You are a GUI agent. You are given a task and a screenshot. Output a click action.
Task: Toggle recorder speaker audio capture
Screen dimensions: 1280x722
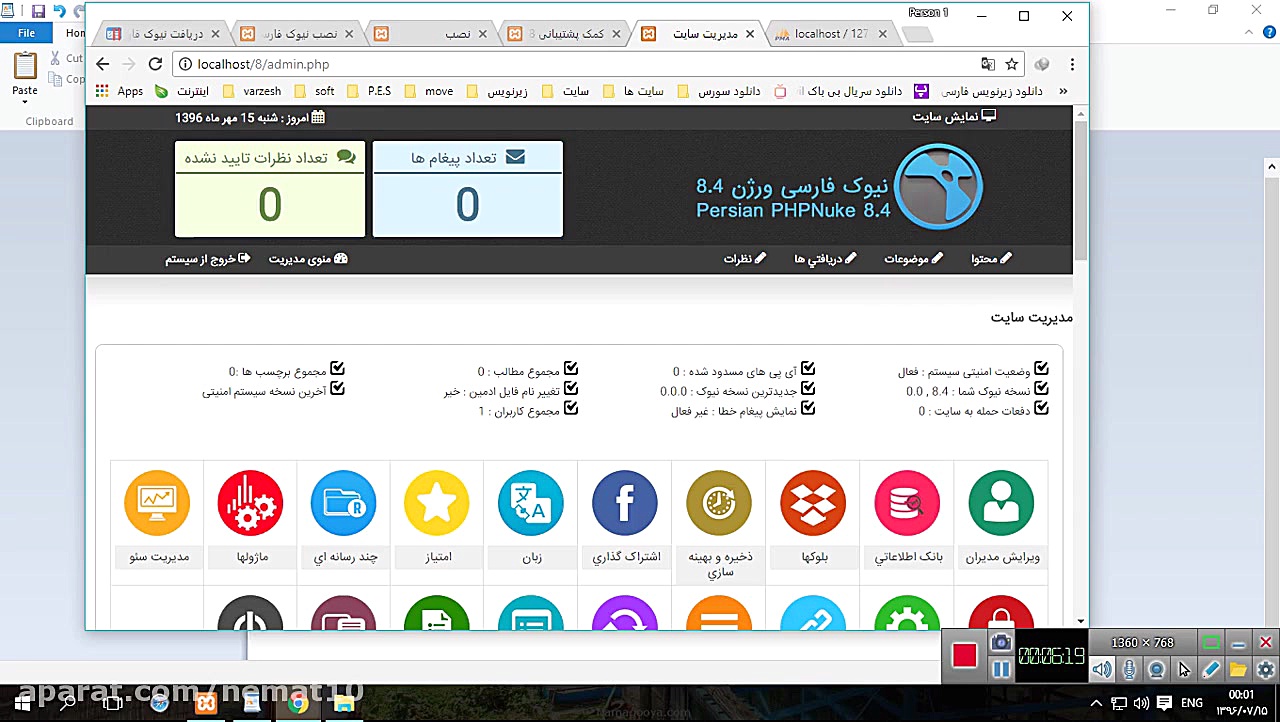(x=1102, y=670)
